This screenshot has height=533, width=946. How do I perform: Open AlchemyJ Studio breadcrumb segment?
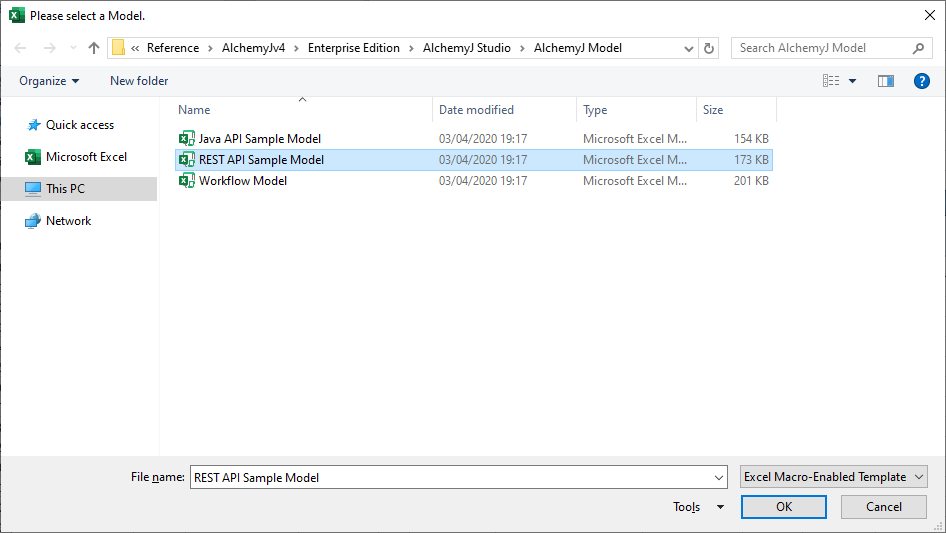pos(466,48)
